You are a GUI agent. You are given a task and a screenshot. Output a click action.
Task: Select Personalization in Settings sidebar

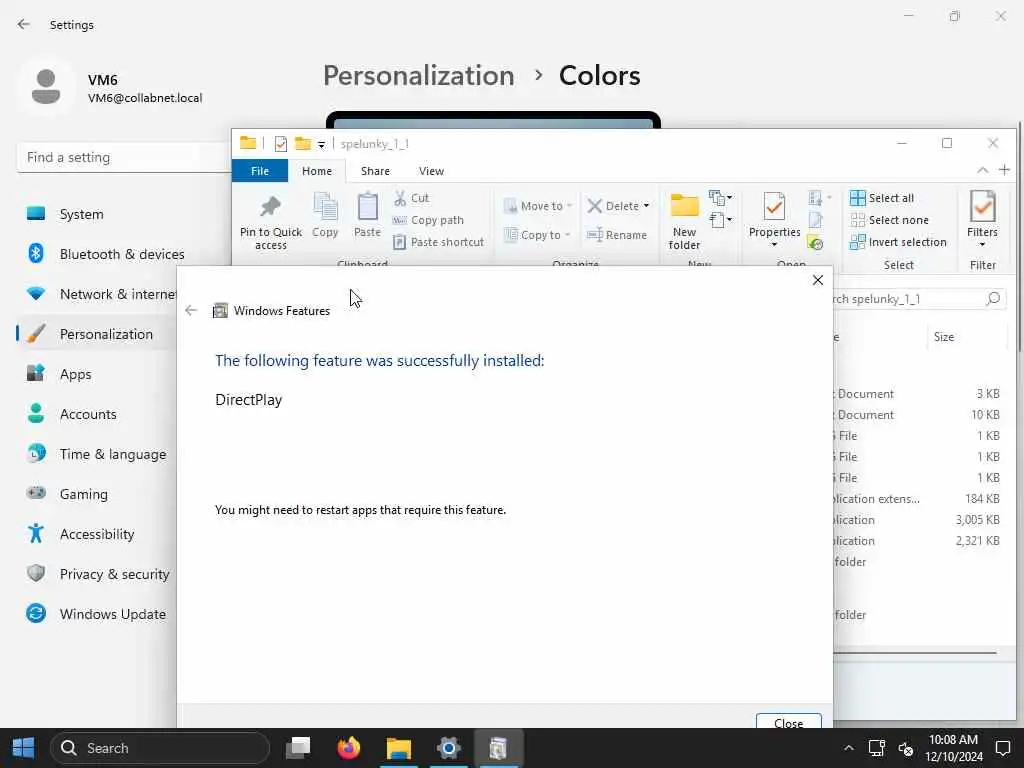(98, 334)
